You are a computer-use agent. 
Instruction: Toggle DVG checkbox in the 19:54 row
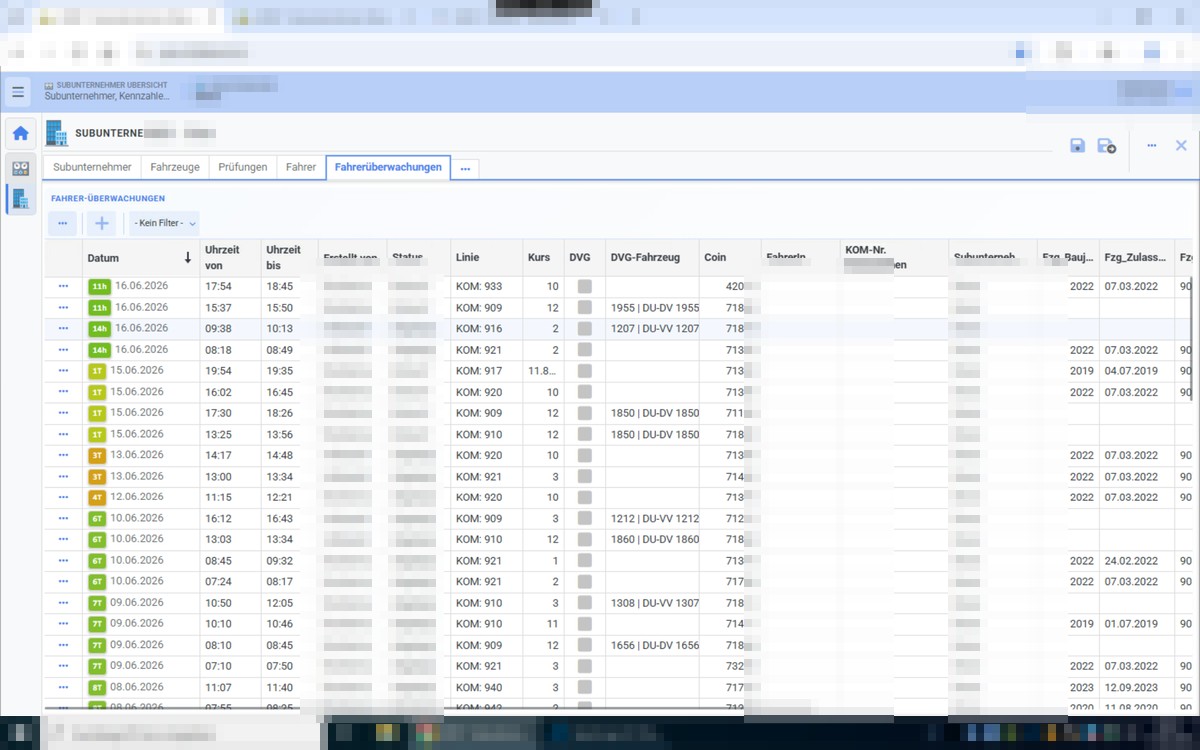pyautogui.click(x=585, y=371)
